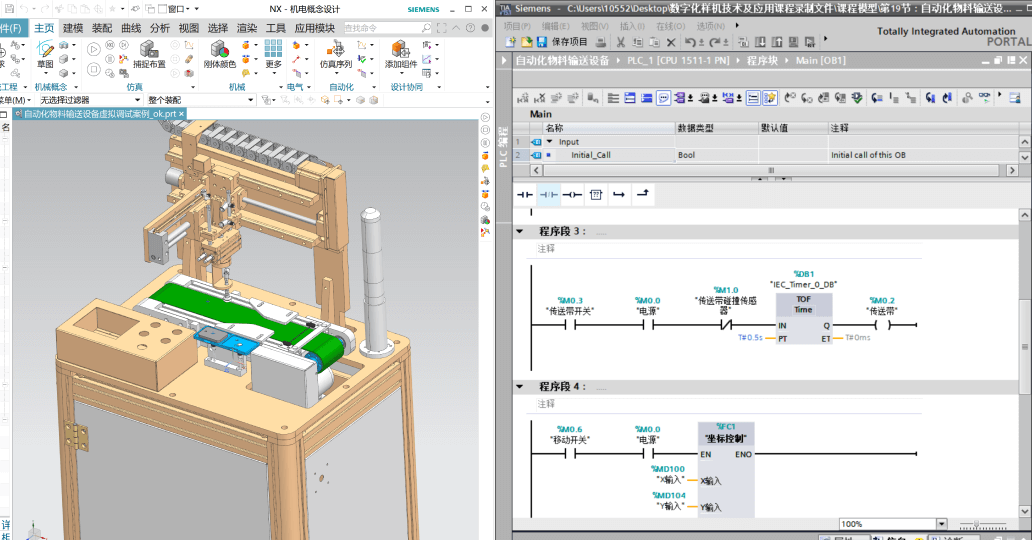Screen dimensions: 1032x540
Task: Click the magnifier on the NX command search
Action: (x=426, y=28)
